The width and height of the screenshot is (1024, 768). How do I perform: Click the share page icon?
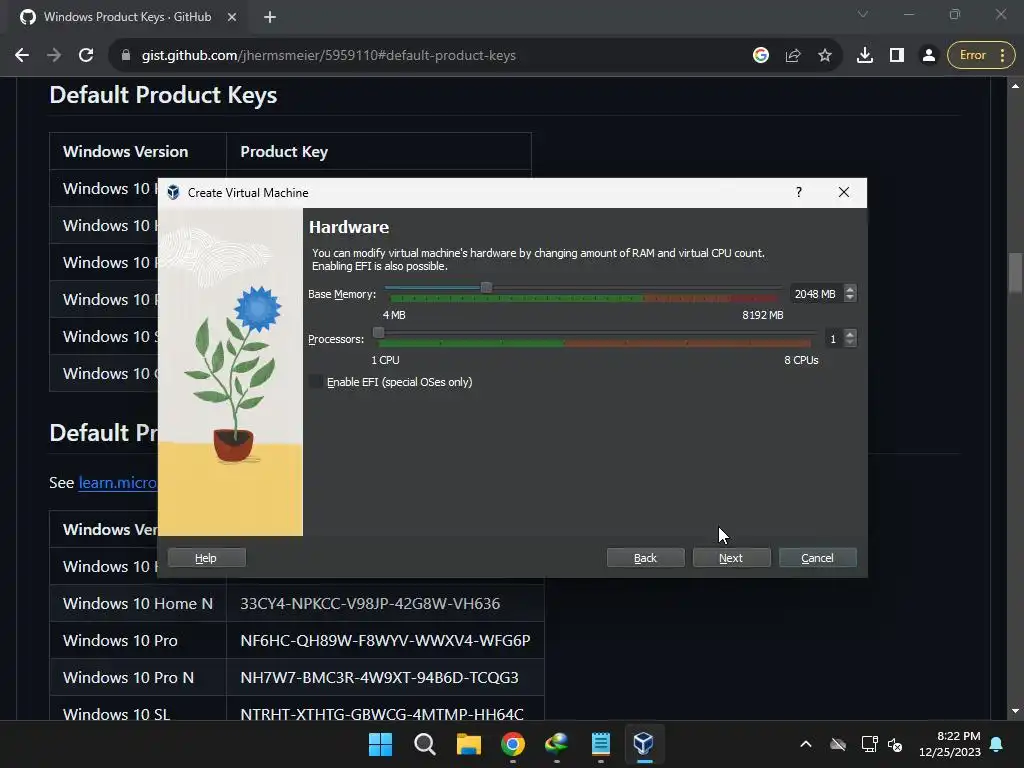click(x=793, y=56)
